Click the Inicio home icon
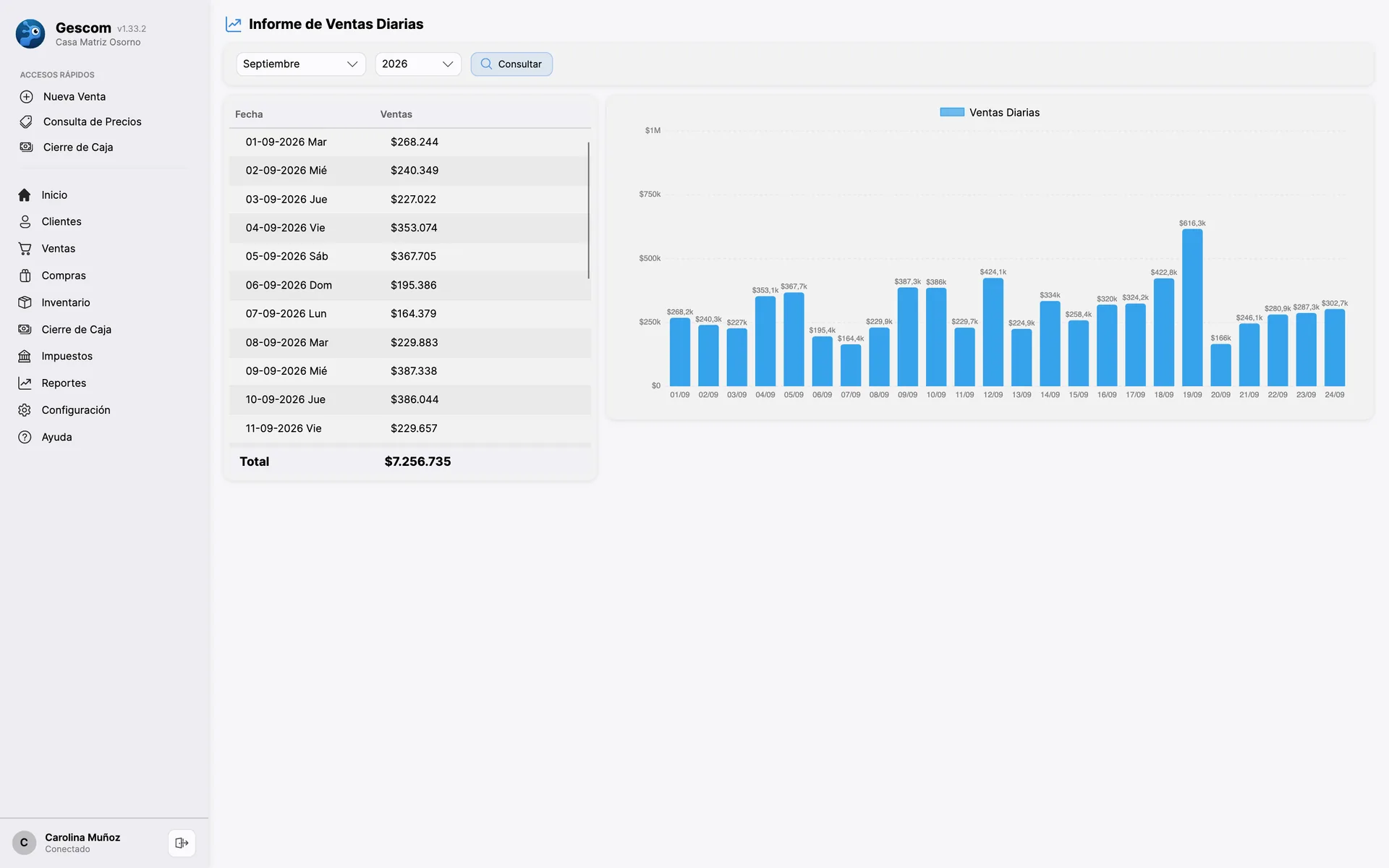The height and width of the screenshot is (868, 1389). click(x=25, y=195)
